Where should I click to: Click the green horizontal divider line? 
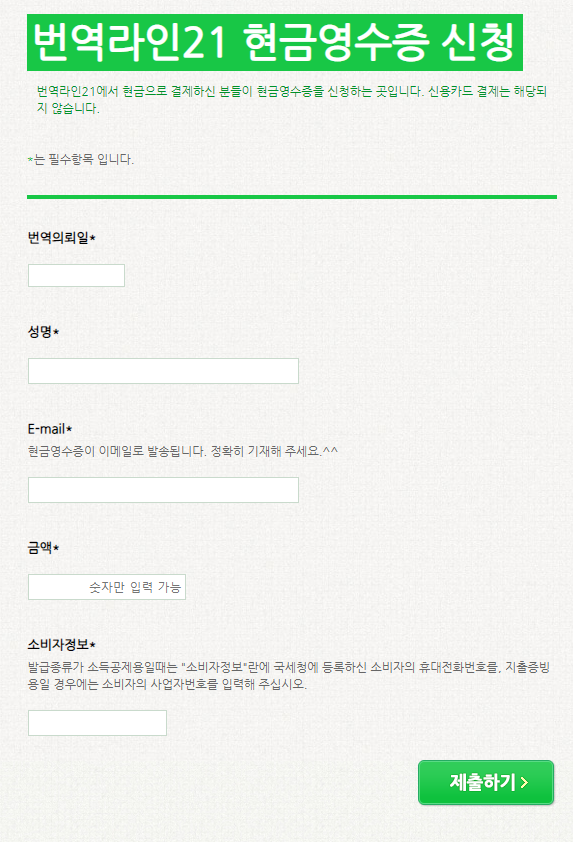coord(292,197)
